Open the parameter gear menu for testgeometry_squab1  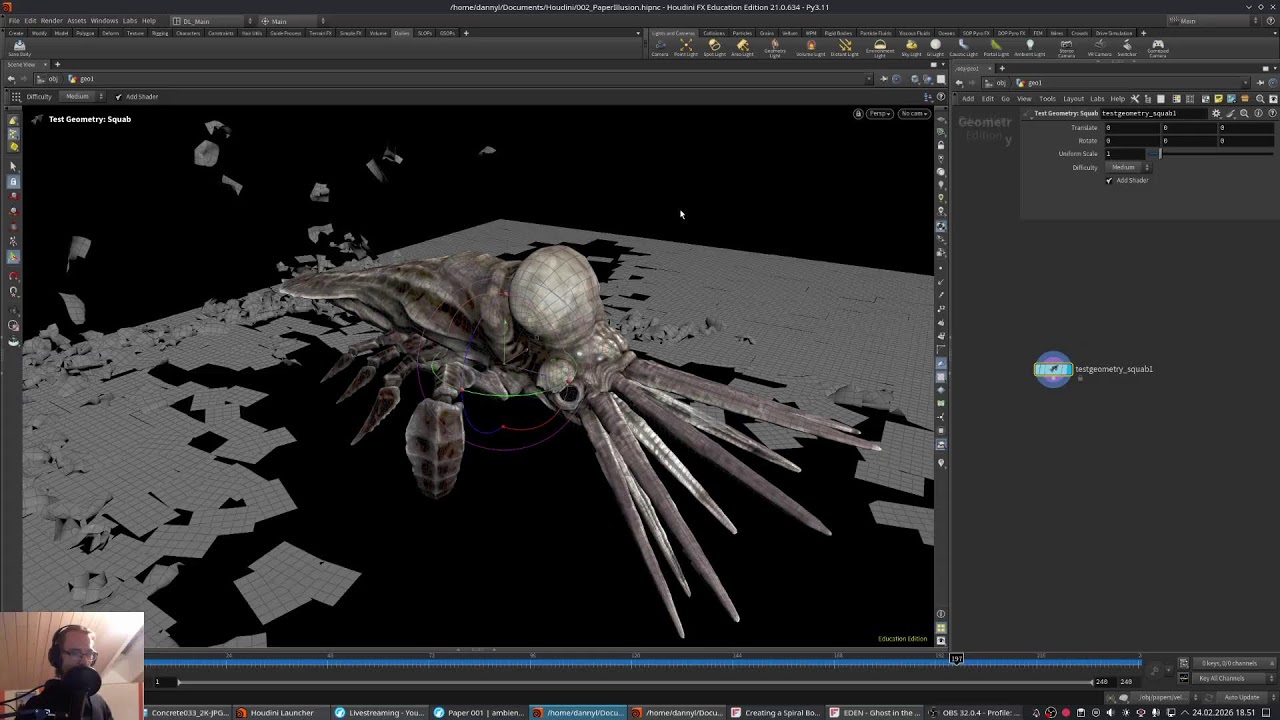tap(1216, 113)
